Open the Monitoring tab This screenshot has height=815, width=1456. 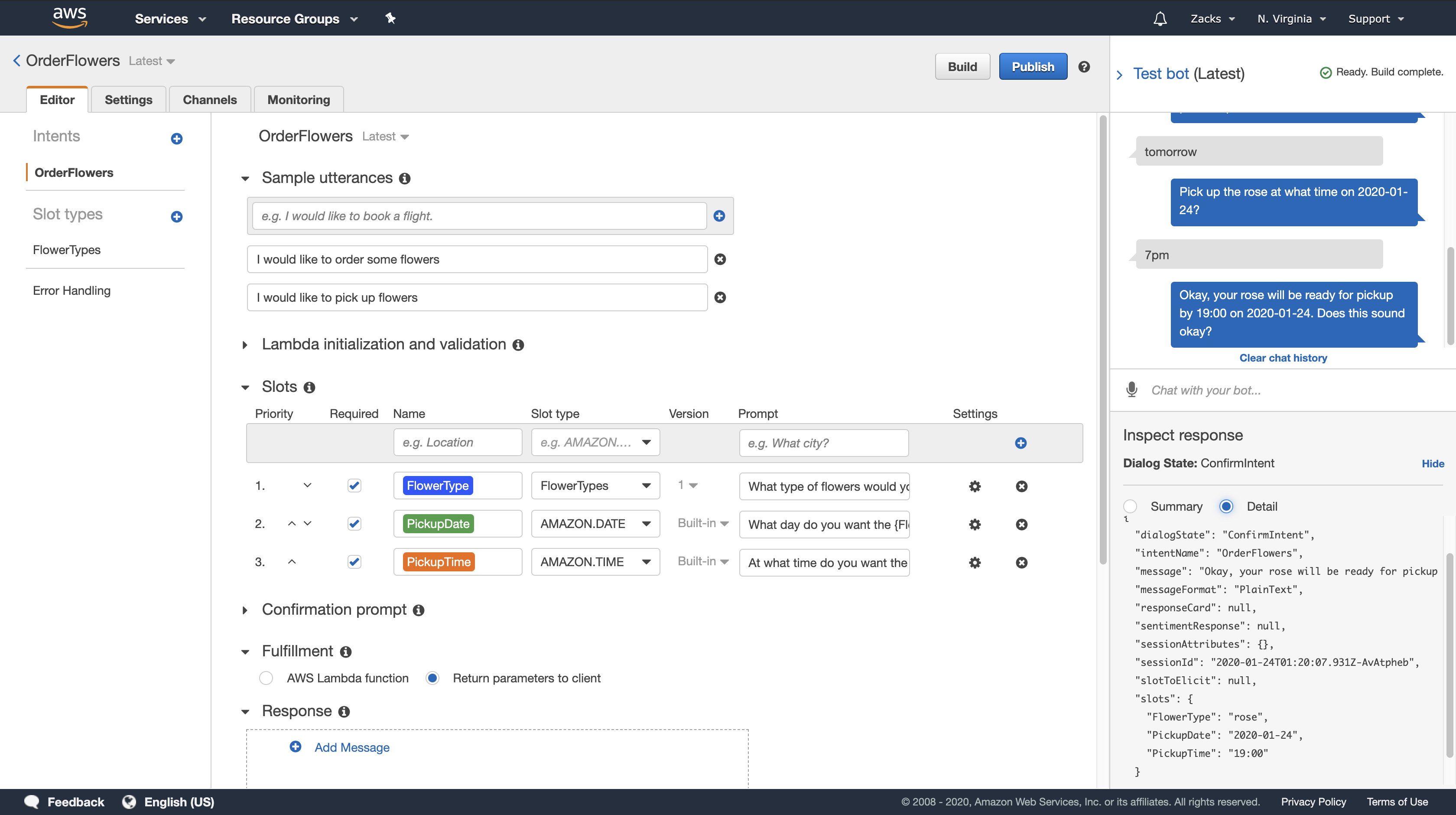pos(299,100)
